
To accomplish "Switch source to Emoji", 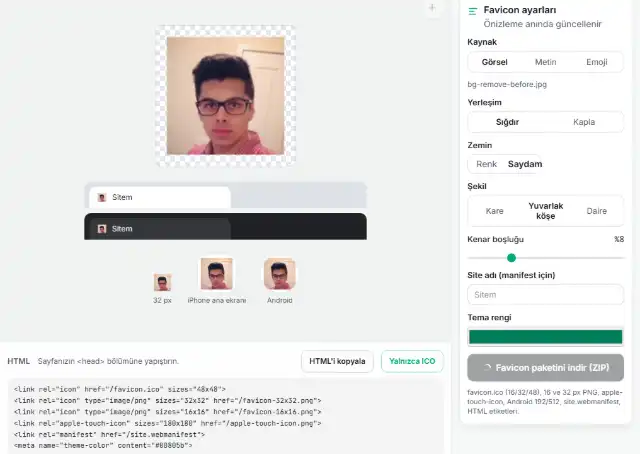I will (x=597, y=62).
